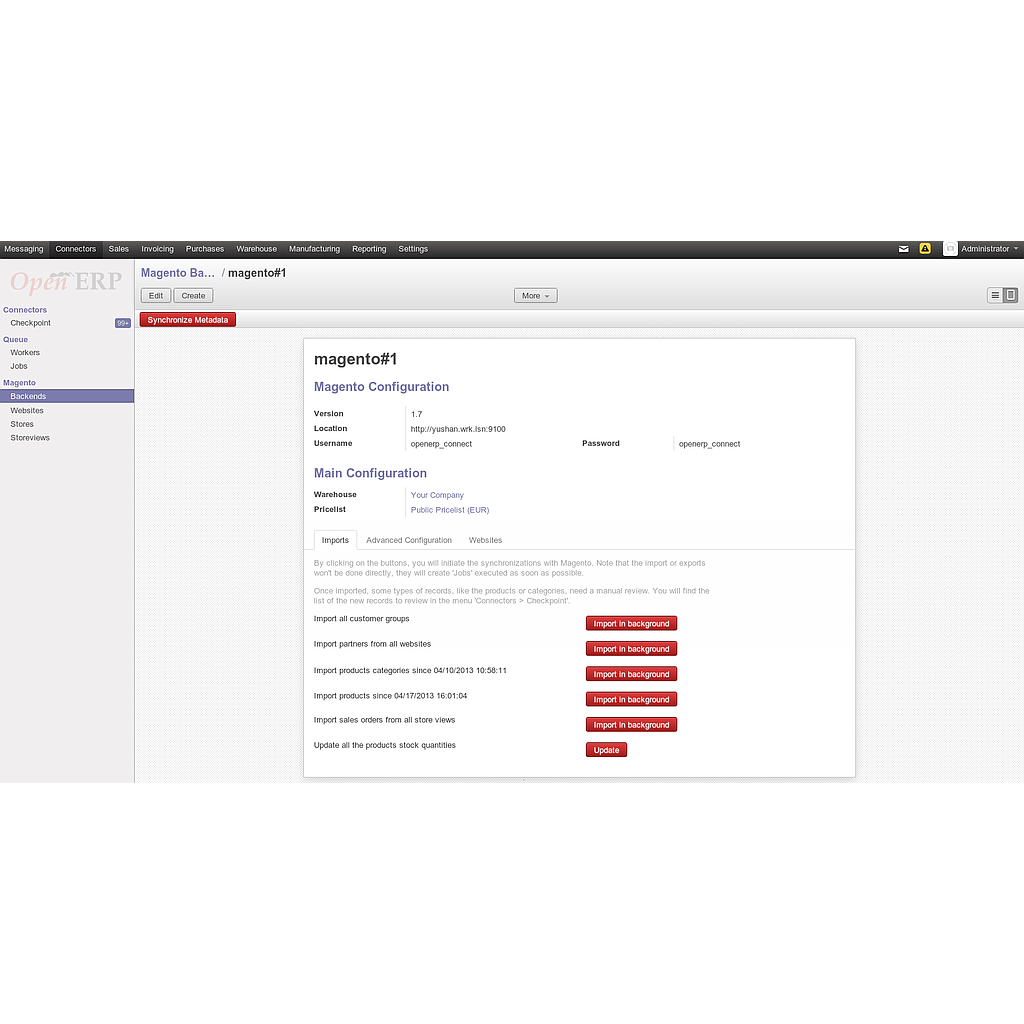This screenshot has width=1024, height=1024.
Task: Select Backends under the Magento section
Action: [x=28, y=395]
